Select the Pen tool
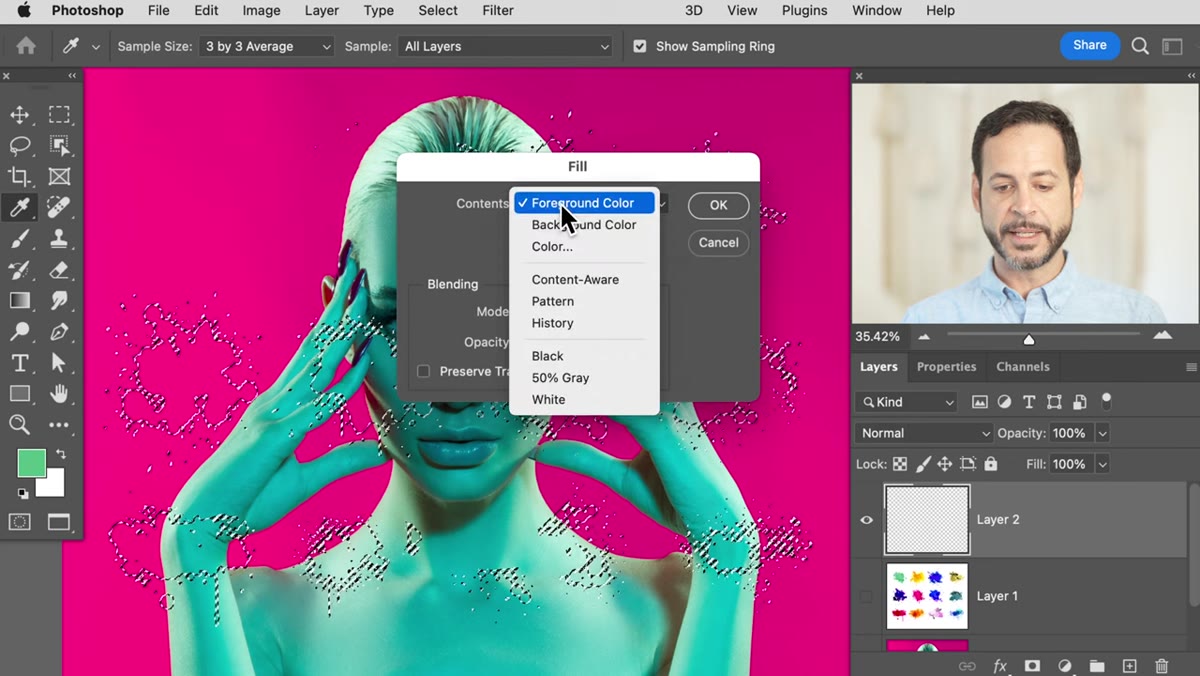This screenshot has width=1200, height=676. pyautogui.click(x=59, y=332)
